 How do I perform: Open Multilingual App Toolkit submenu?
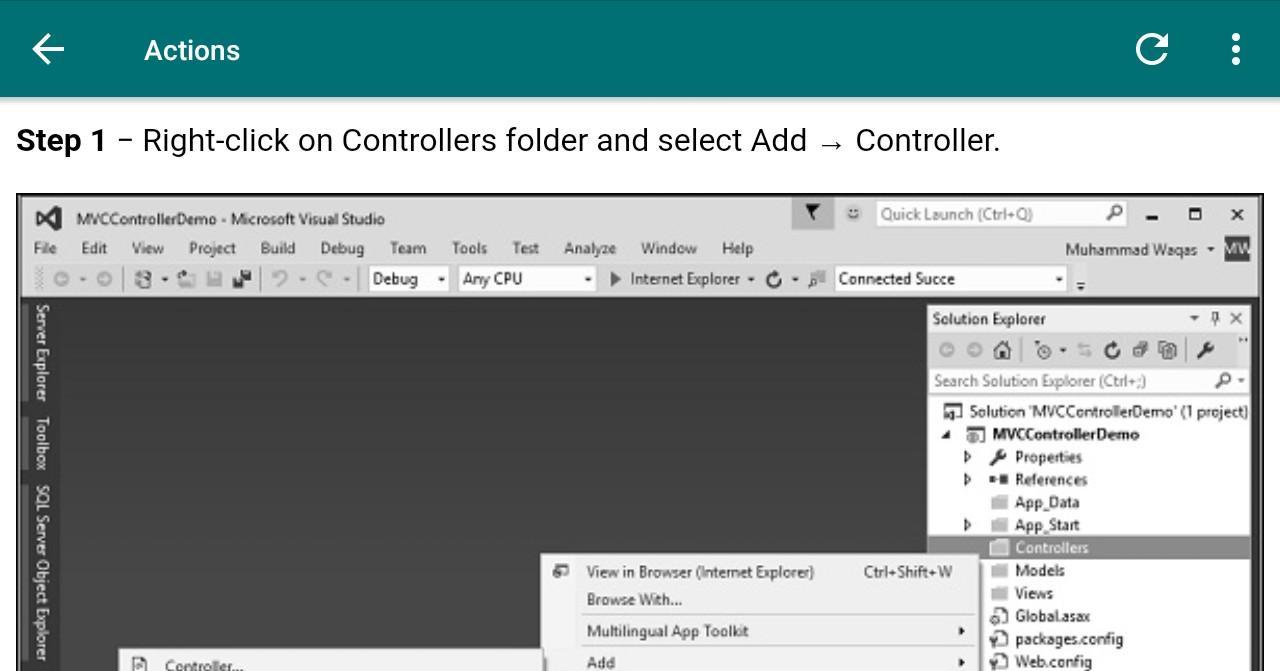point(760,631)
